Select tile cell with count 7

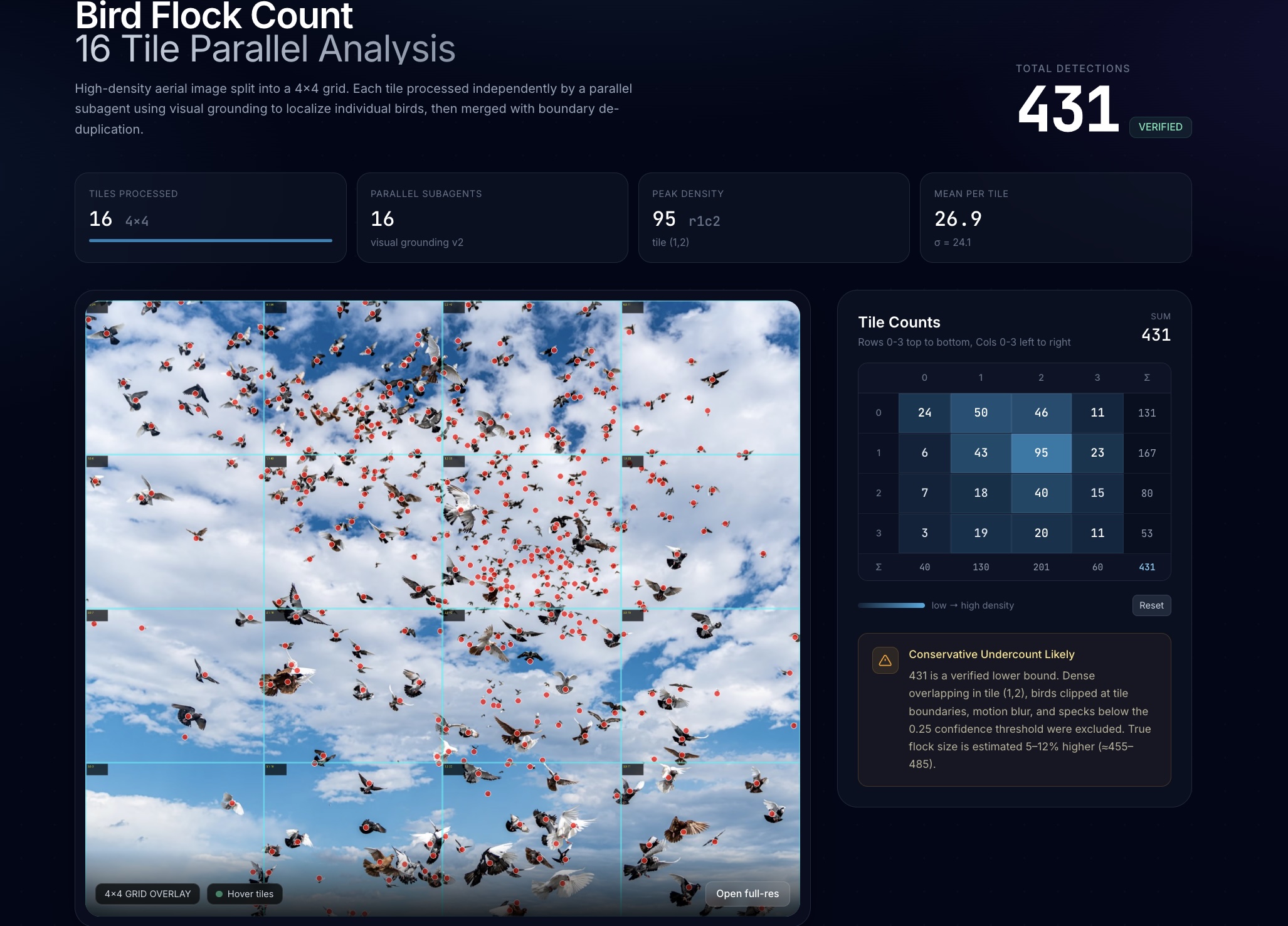point(924,492)
